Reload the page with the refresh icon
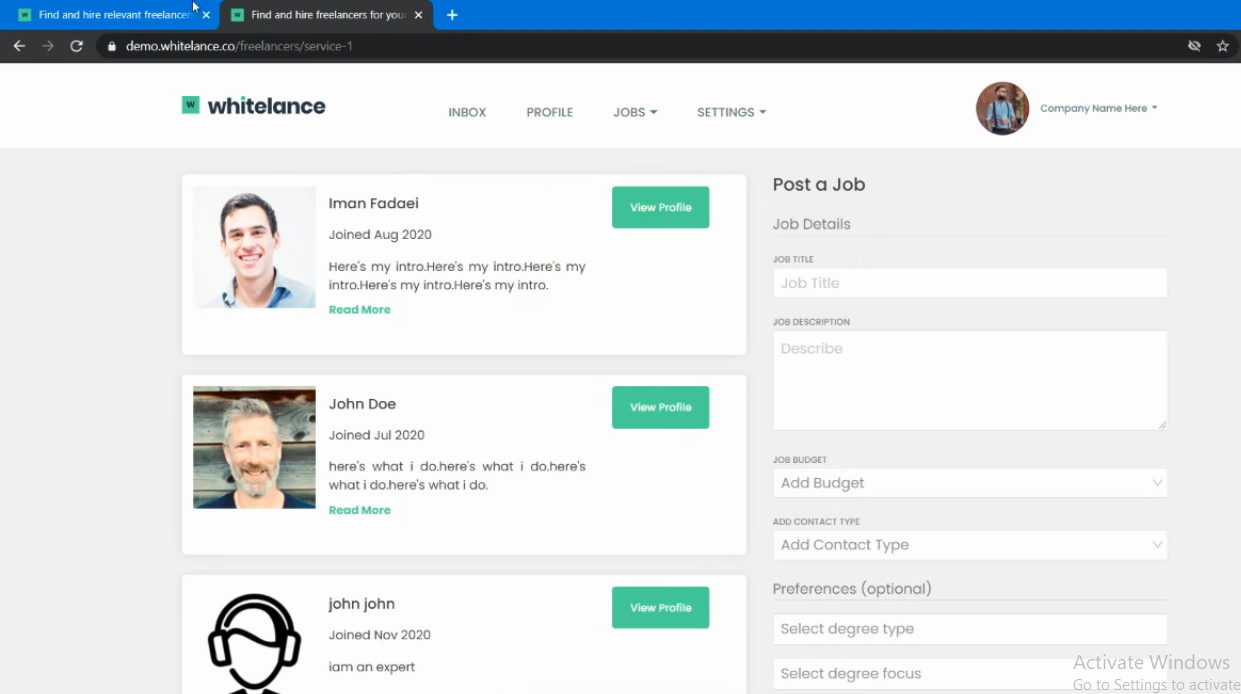 coord(76,46)
